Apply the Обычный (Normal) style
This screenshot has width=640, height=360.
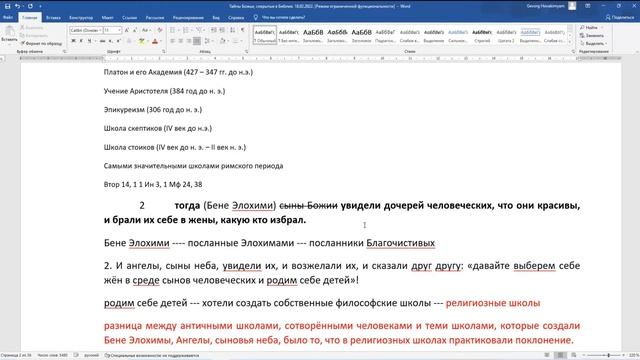[x=264, y=35]
